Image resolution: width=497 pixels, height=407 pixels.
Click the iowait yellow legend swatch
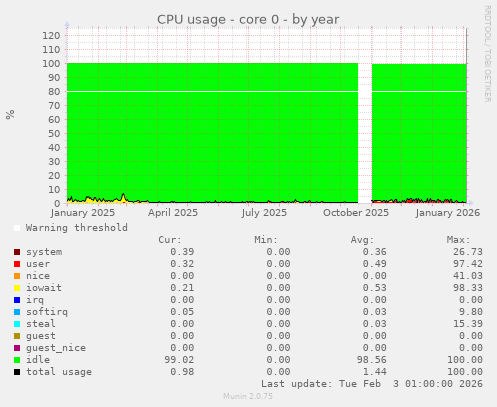click(17, 288)
